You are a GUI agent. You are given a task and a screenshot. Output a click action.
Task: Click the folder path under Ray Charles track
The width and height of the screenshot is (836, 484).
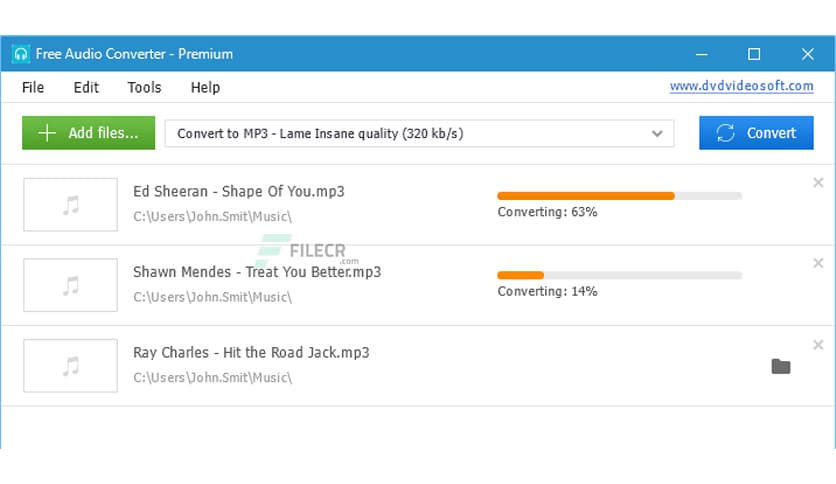pyautogui.click(x=213, y=377)
